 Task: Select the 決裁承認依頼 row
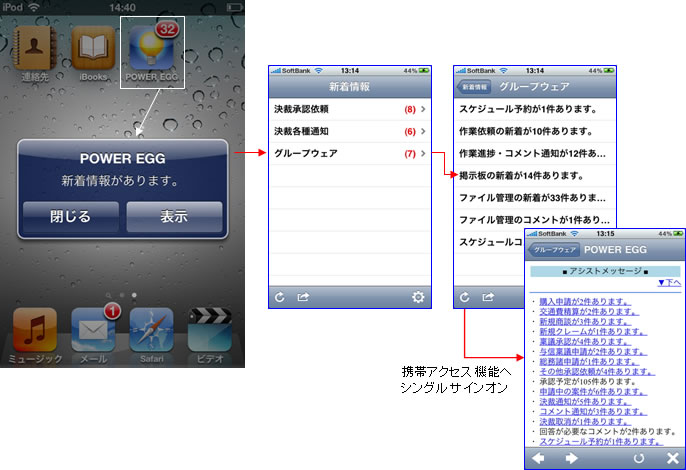(350, 109)
